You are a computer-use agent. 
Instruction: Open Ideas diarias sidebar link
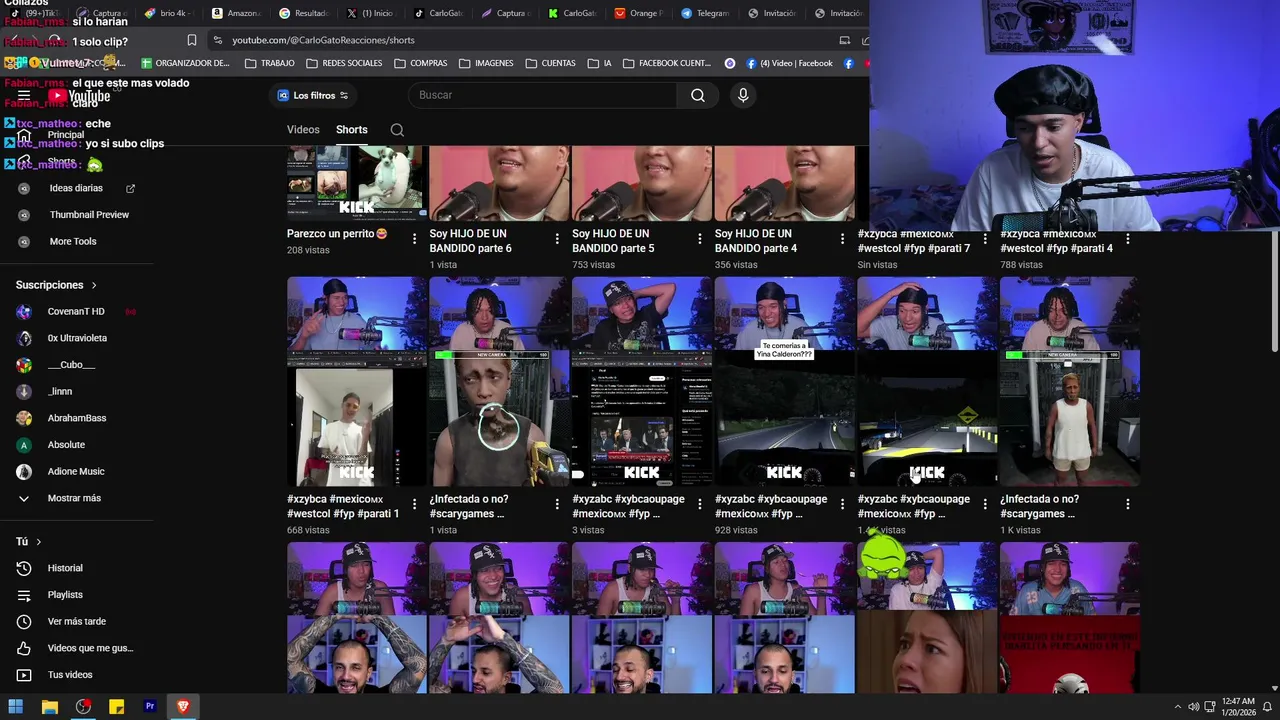(x=76, y=188)
